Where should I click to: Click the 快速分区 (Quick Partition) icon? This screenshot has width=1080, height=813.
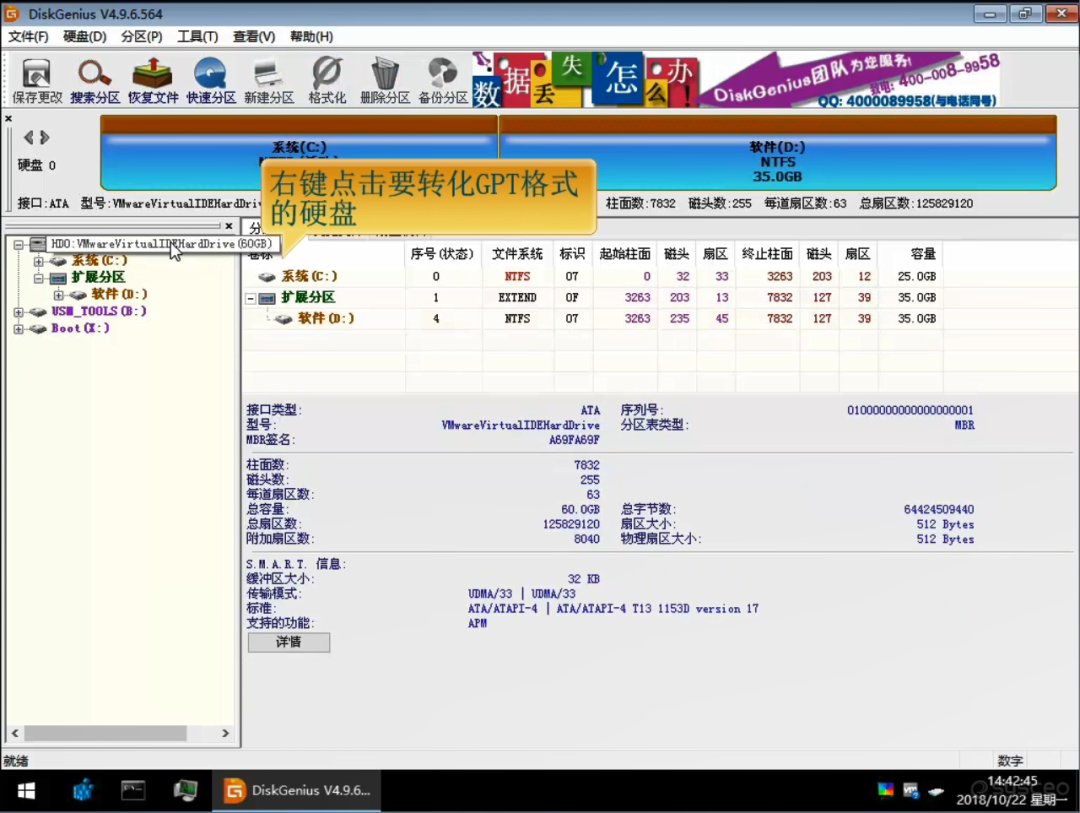pyautogui.click(x=211, y=80)
